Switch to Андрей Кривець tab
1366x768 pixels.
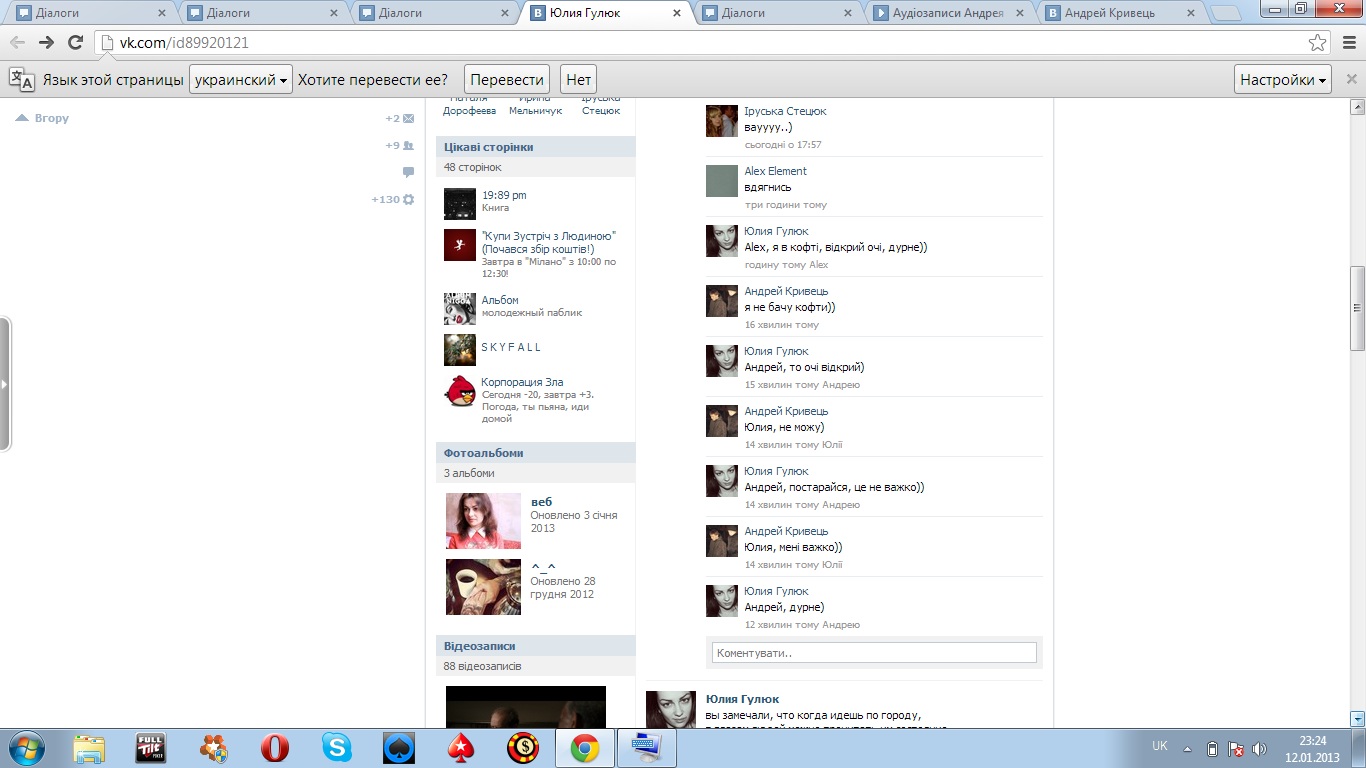point(1119,13)
